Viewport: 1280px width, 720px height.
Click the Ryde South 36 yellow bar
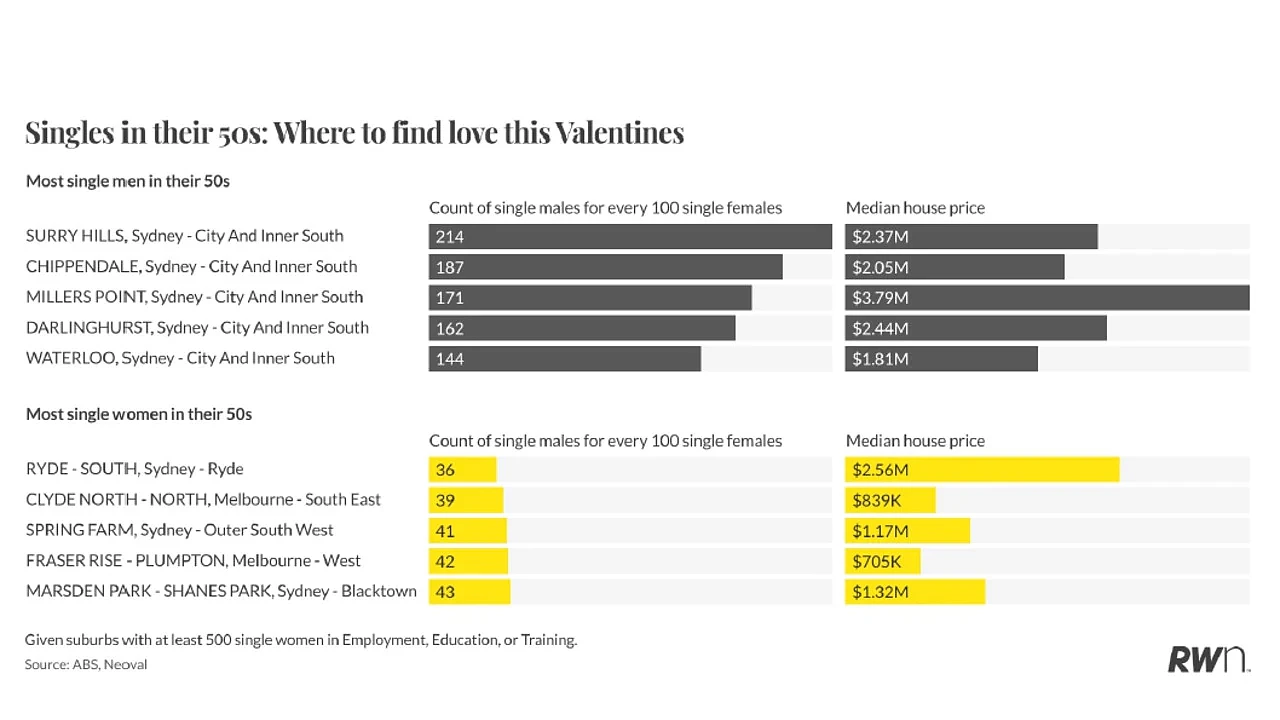(x=462, y=469)
